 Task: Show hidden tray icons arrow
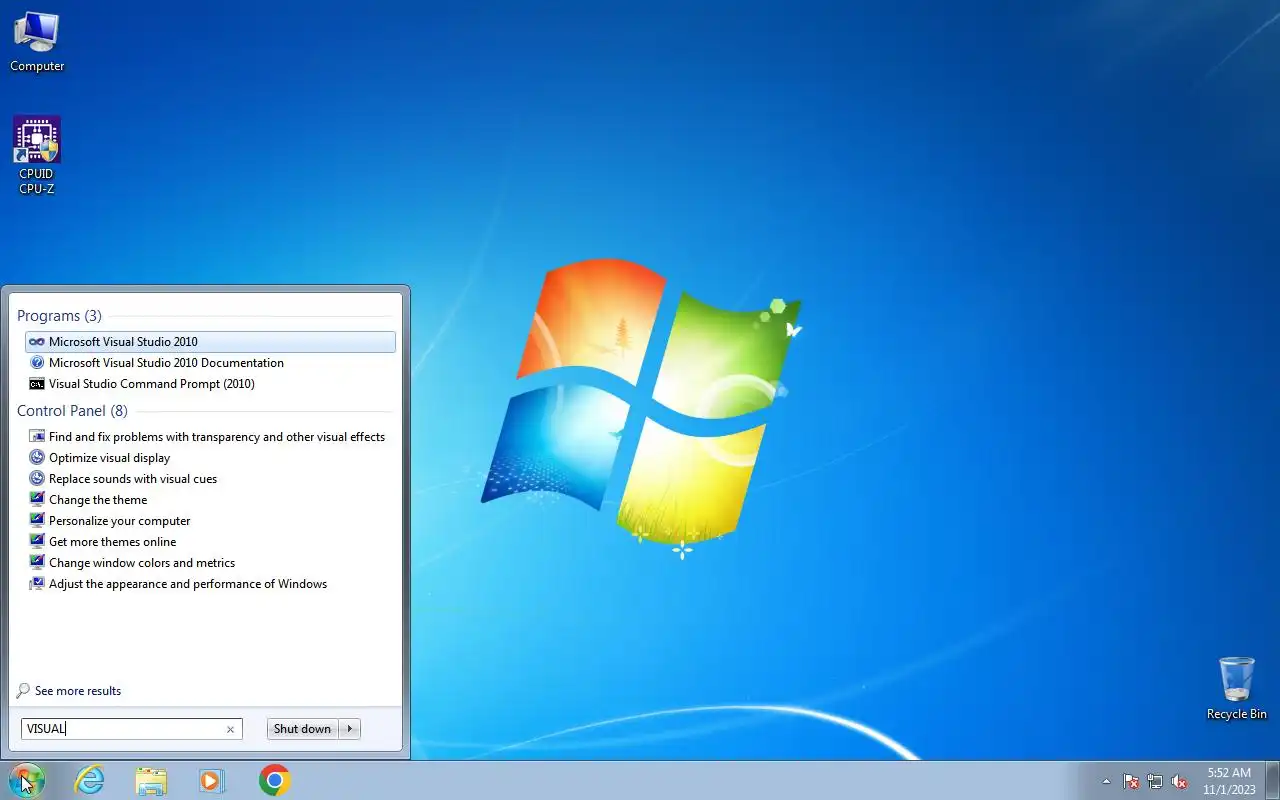(x=1106, y=781)
